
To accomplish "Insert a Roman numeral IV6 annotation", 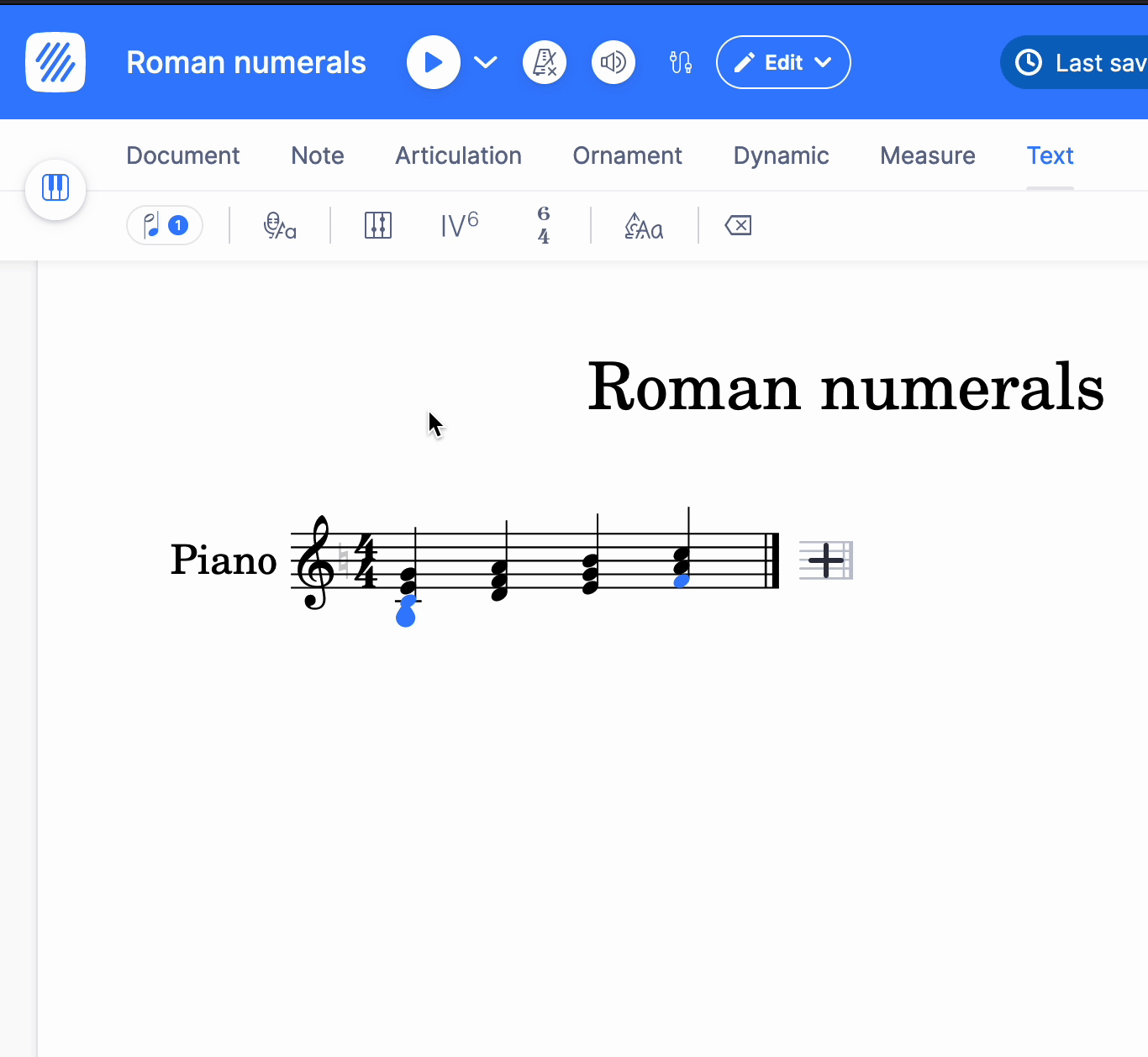I will (x=459, y=225).
